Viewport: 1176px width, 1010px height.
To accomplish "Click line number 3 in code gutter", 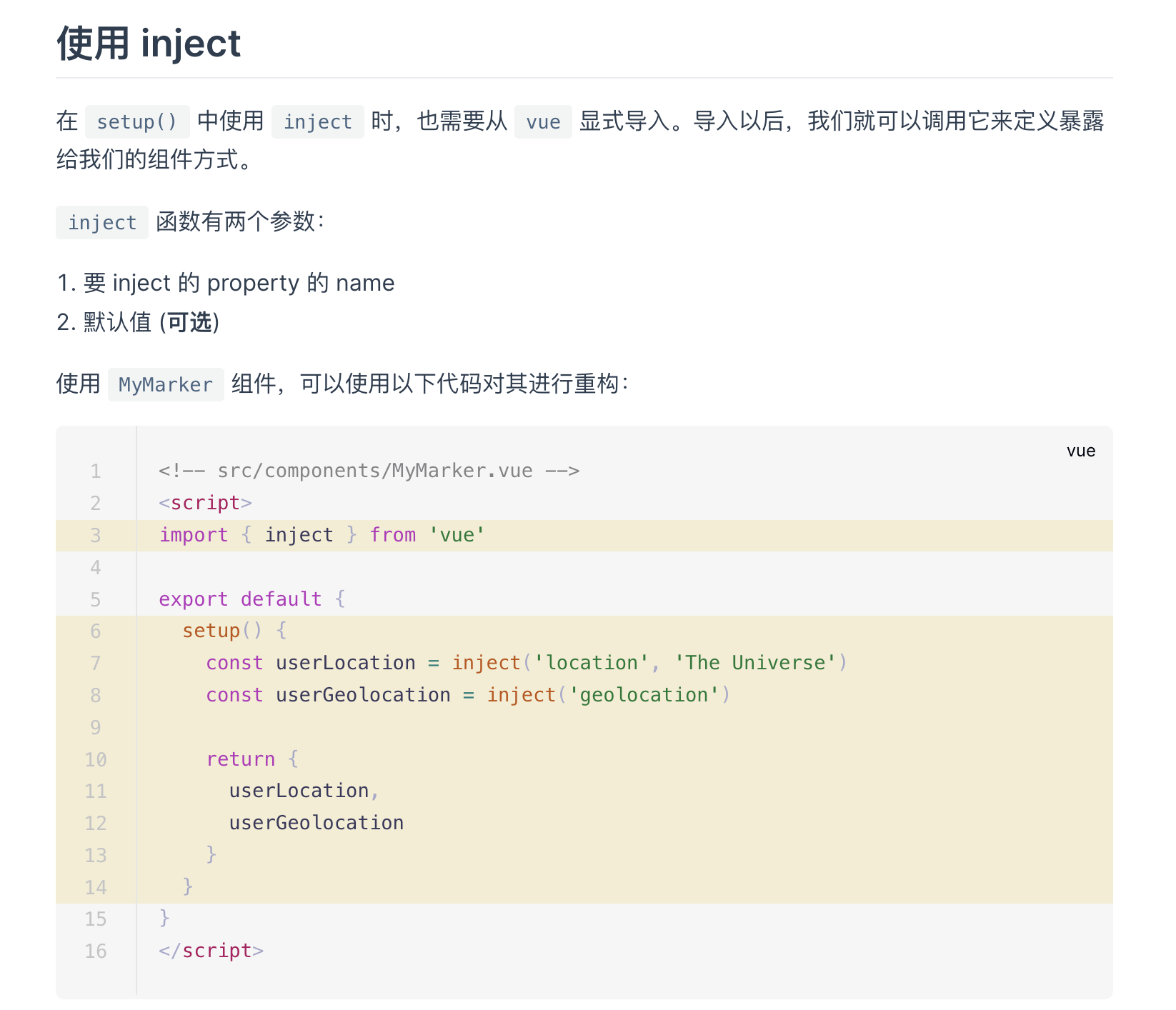I will coord(95,535).
